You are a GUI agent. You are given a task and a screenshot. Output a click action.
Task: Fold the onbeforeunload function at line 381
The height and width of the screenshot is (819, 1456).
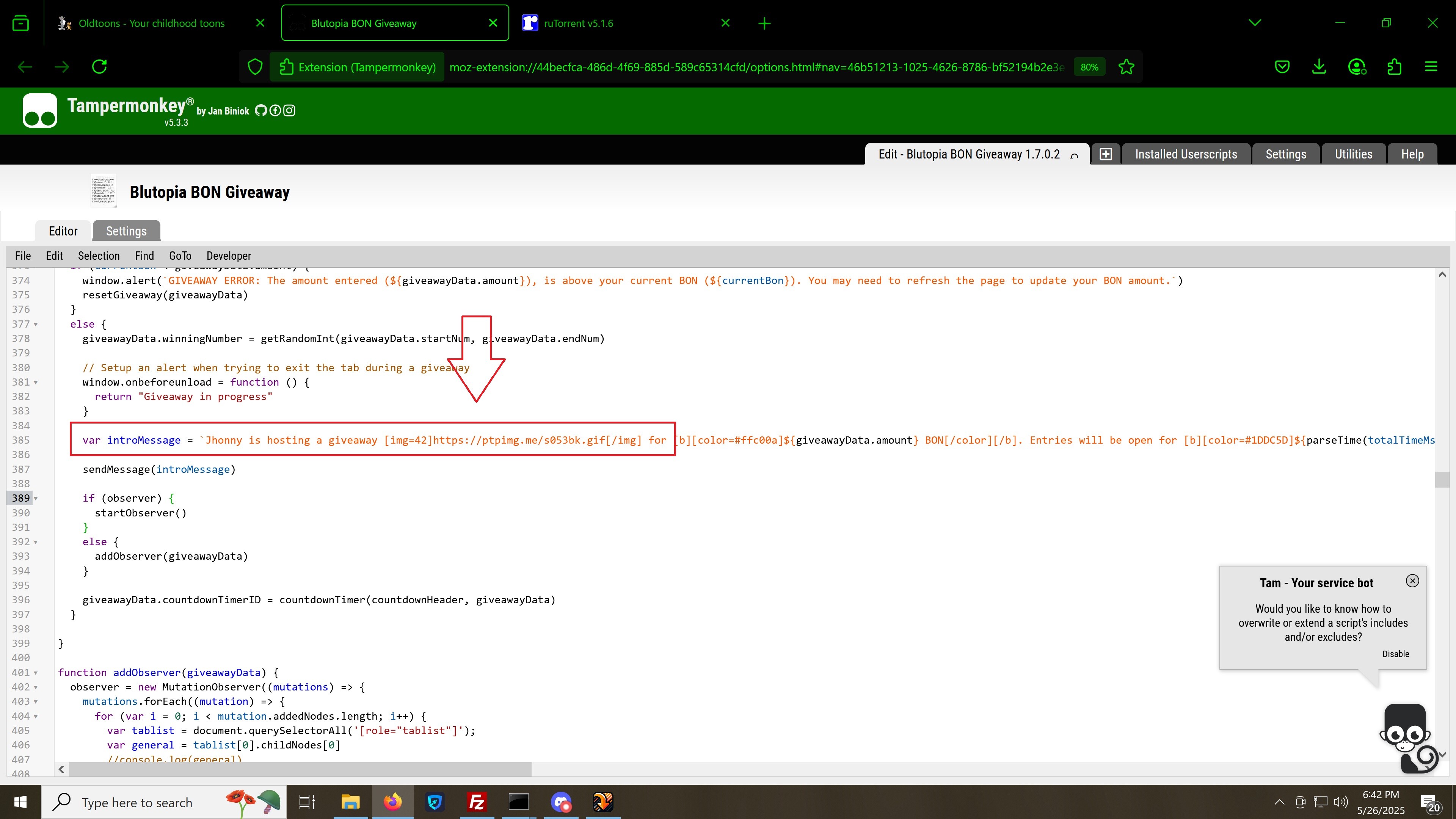coord(36,383)
